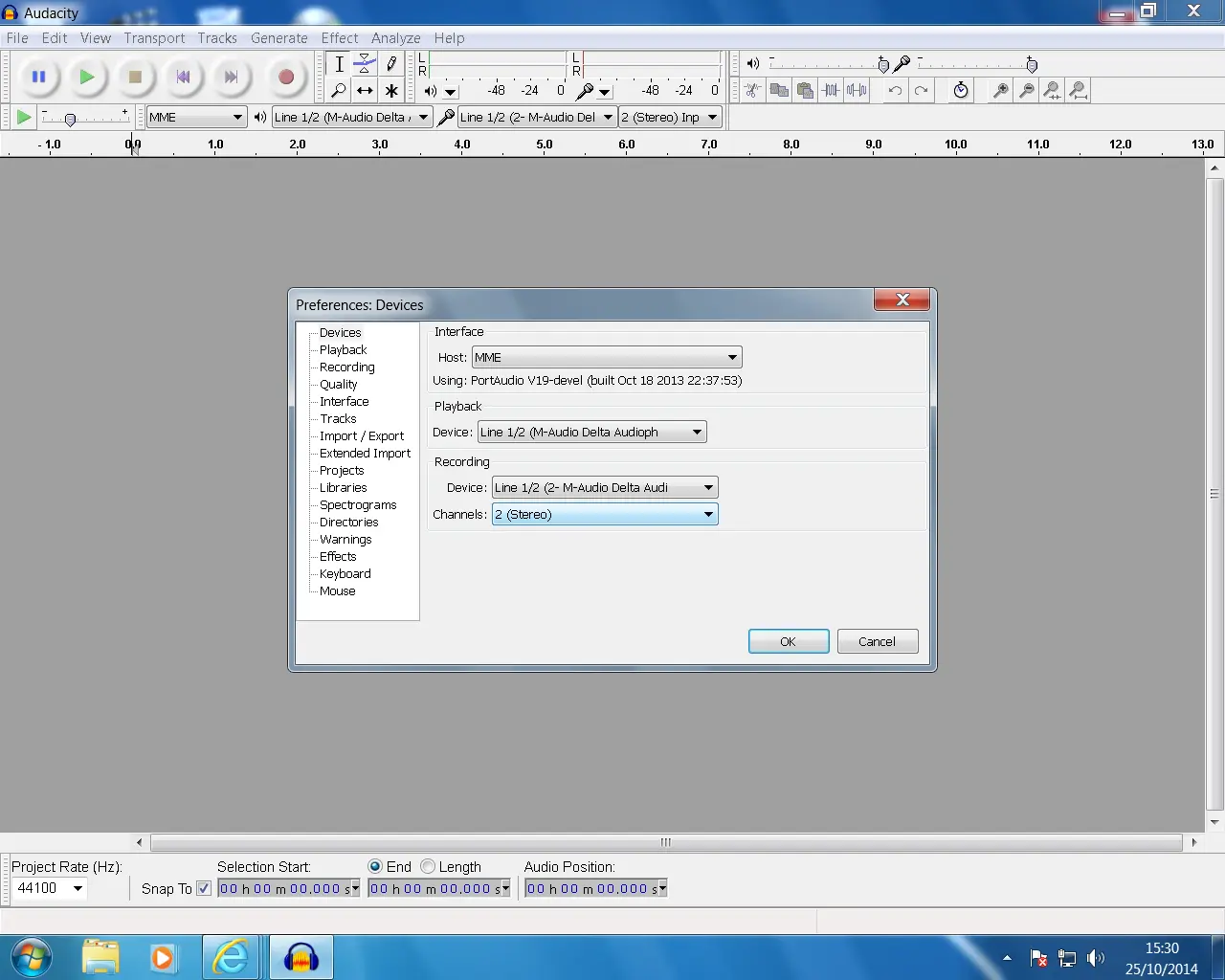This screenshot has height=980, width=1225.
Task: Click the Zoom In magnifier icon
Action: pos(1000,91)
